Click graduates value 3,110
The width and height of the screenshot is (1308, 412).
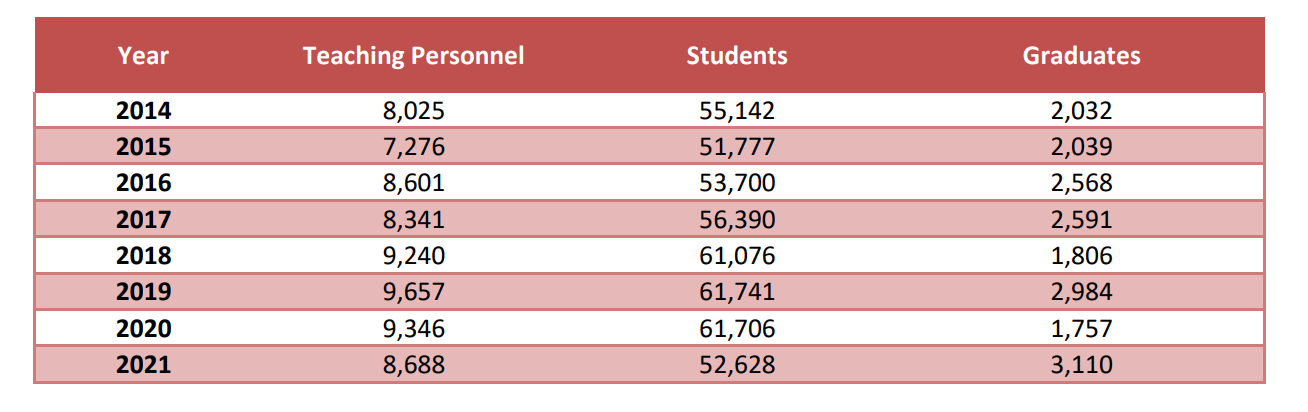pos(1081,365)
